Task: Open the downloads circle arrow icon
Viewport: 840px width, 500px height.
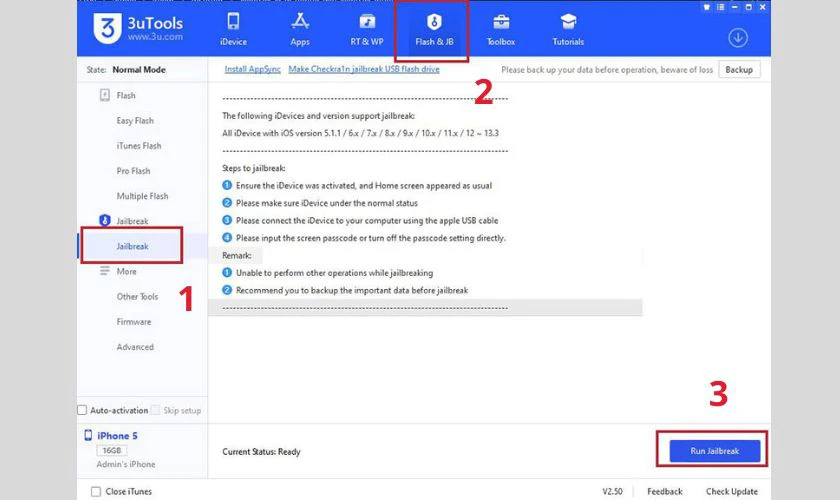Action: pos(738,38)
